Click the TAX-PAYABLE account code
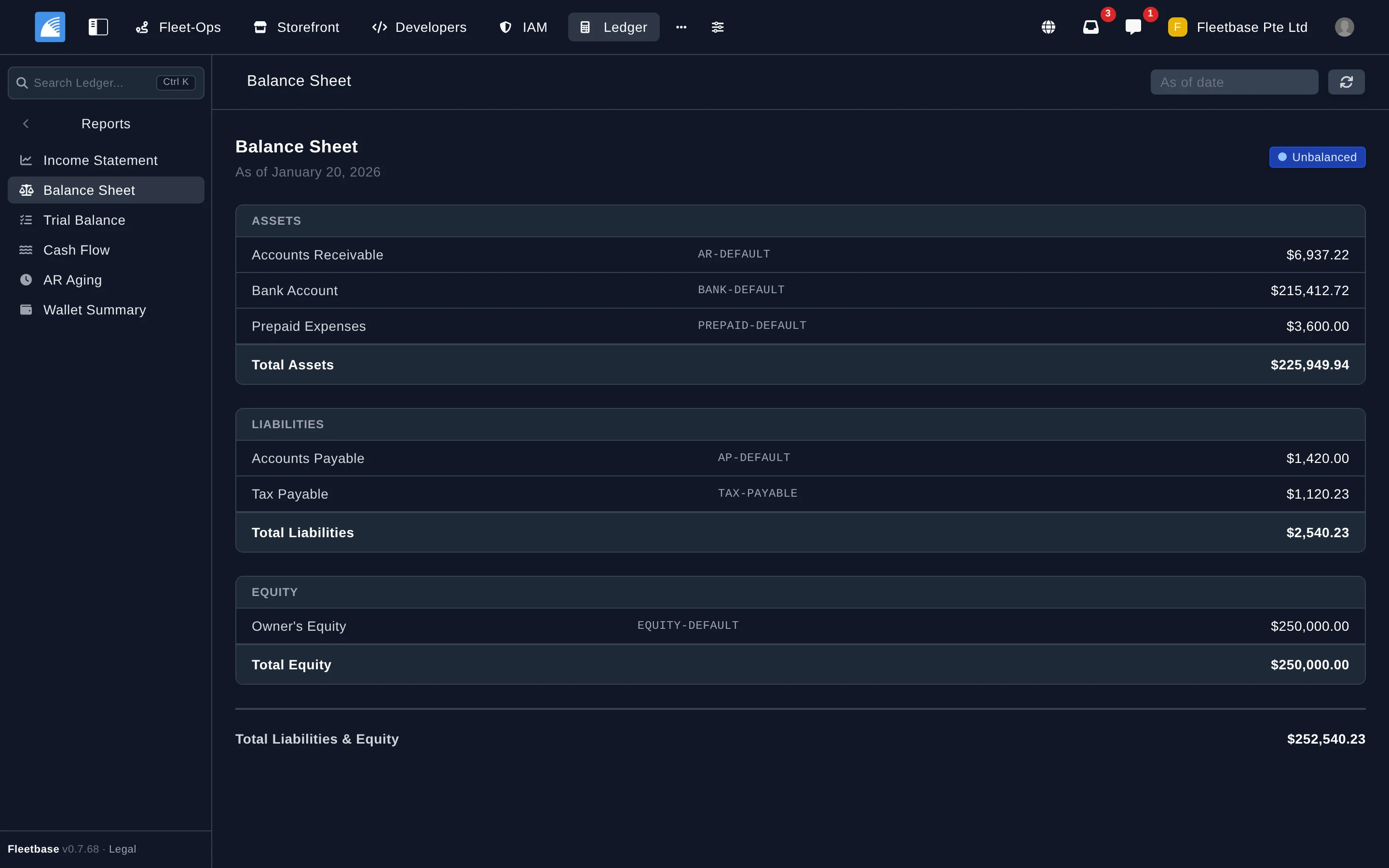The height and width of the screenshot is (868, 1389). click(758, 493)
